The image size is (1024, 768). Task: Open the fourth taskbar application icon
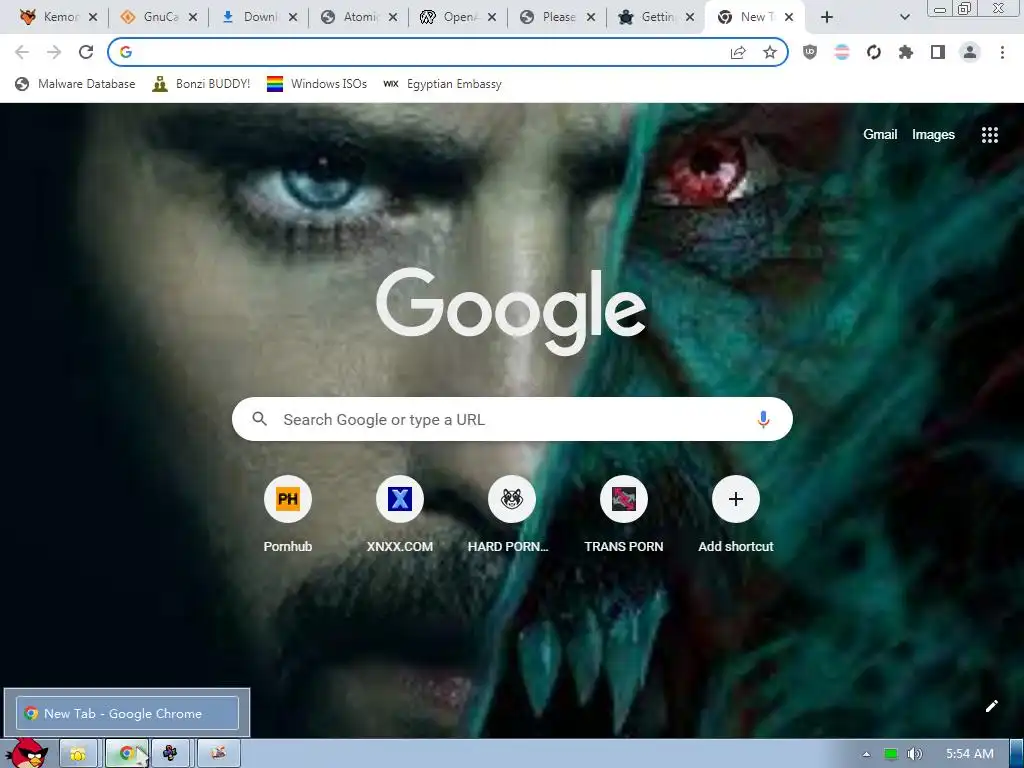coord(218,754)
